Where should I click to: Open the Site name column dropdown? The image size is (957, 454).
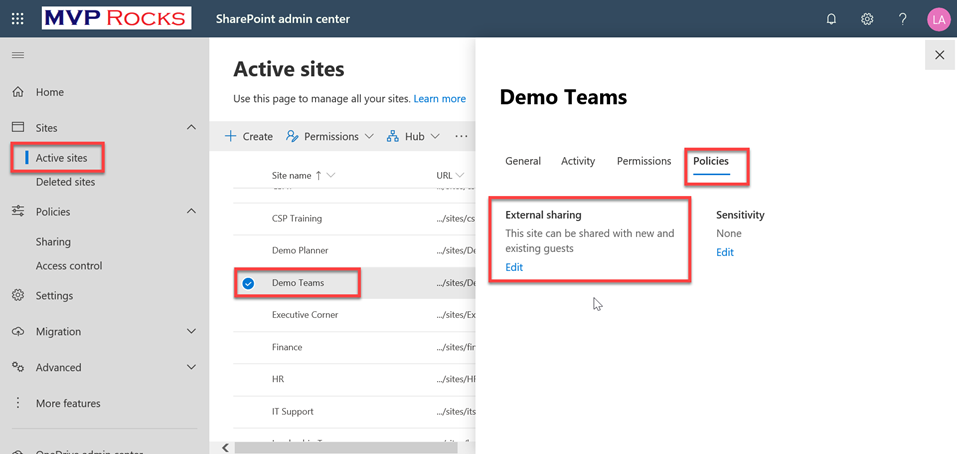coord(331,176)
